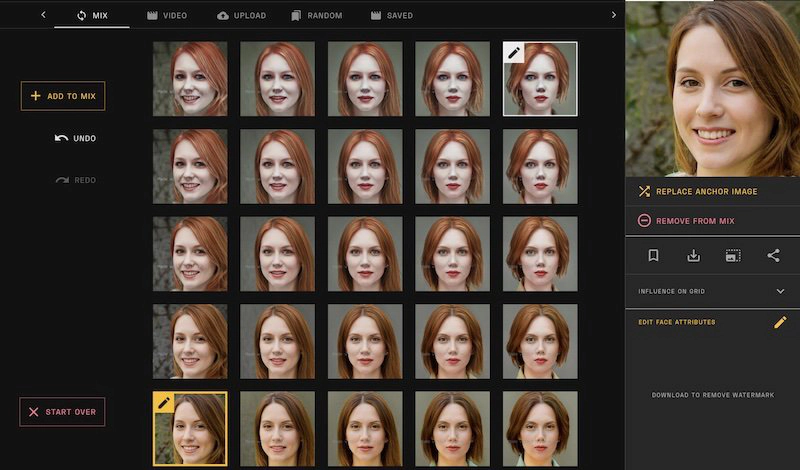Select fourth row, fifth column face thumbnail

point(540,341)
